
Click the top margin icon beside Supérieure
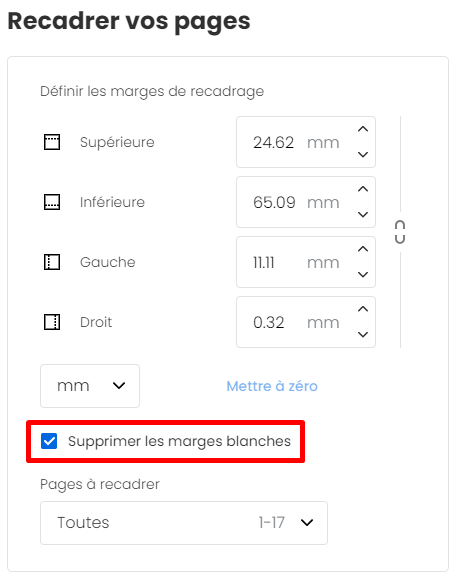52,142
